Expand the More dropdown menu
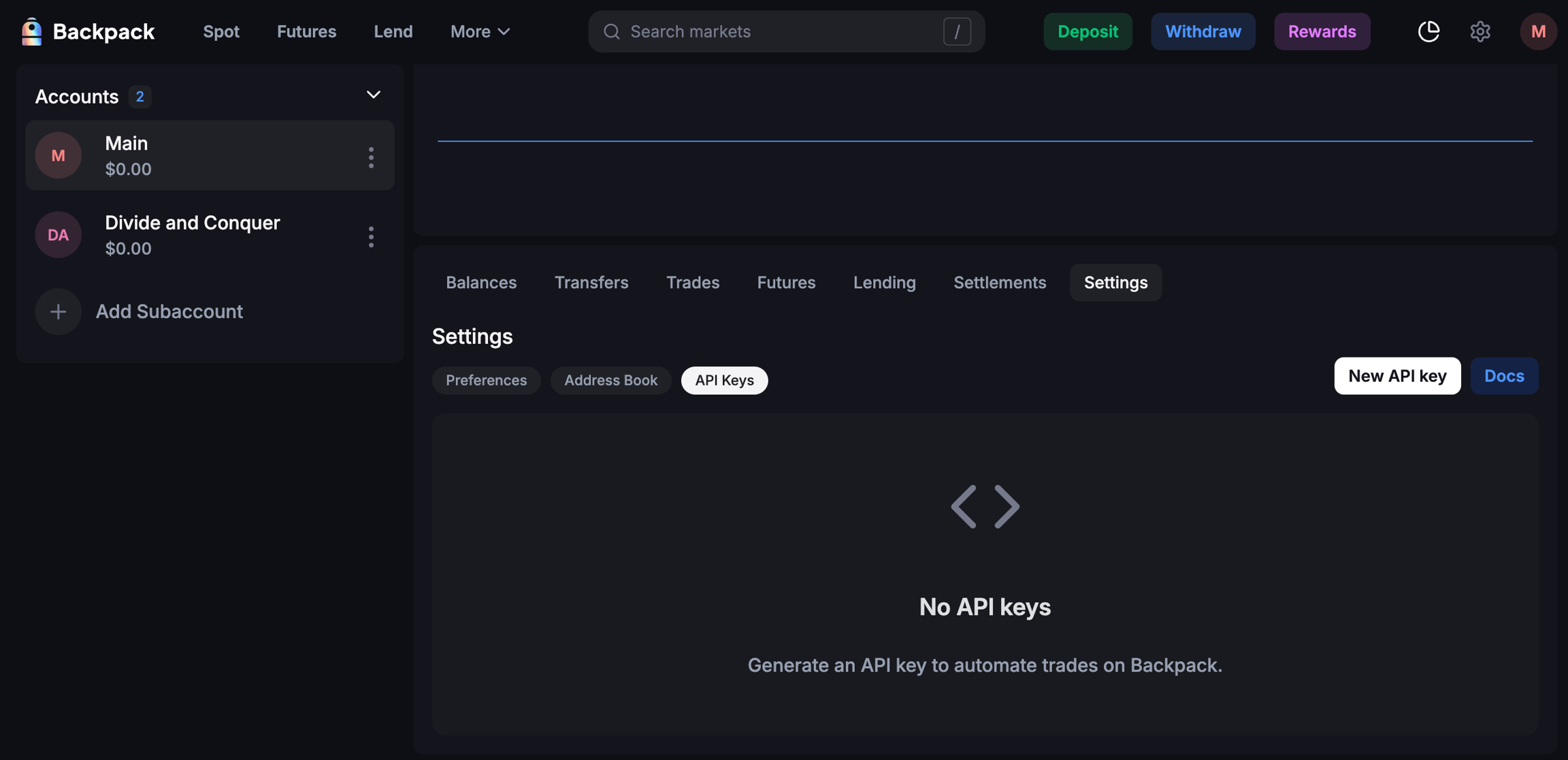 click(x=480, y=31)
